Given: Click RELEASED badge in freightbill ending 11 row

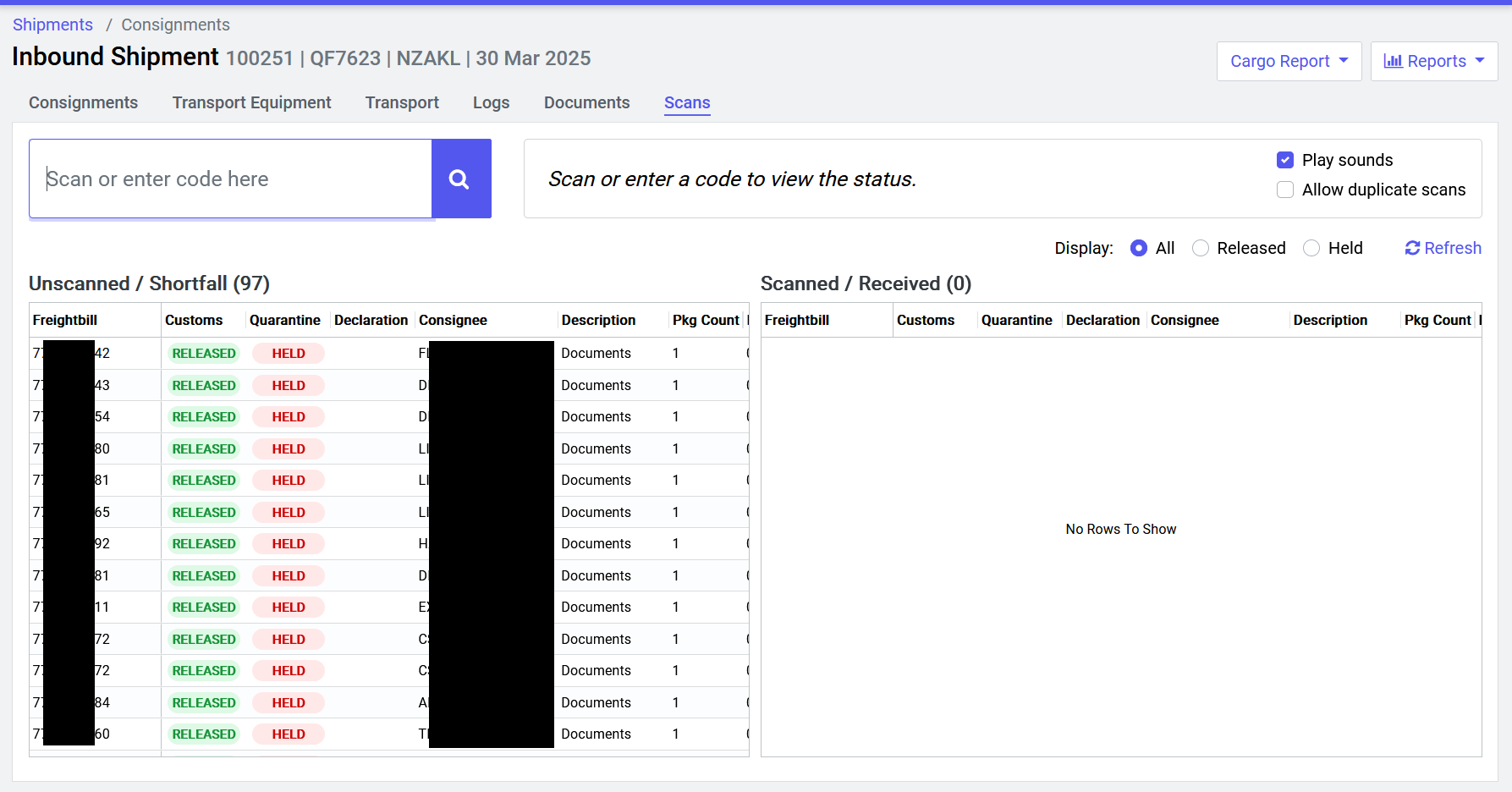Looking at the screenshot, I should point(204,607).
